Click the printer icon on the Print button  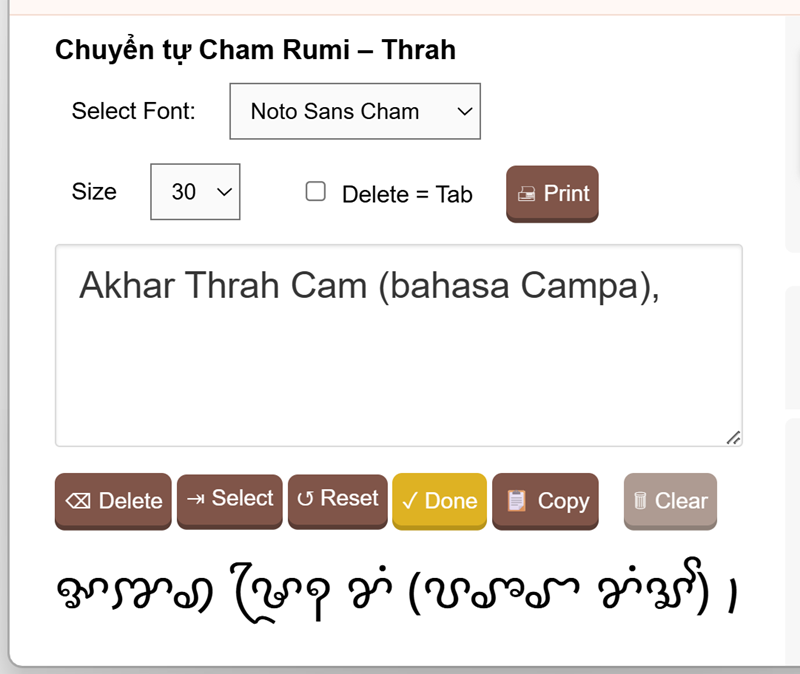point(526,194)
